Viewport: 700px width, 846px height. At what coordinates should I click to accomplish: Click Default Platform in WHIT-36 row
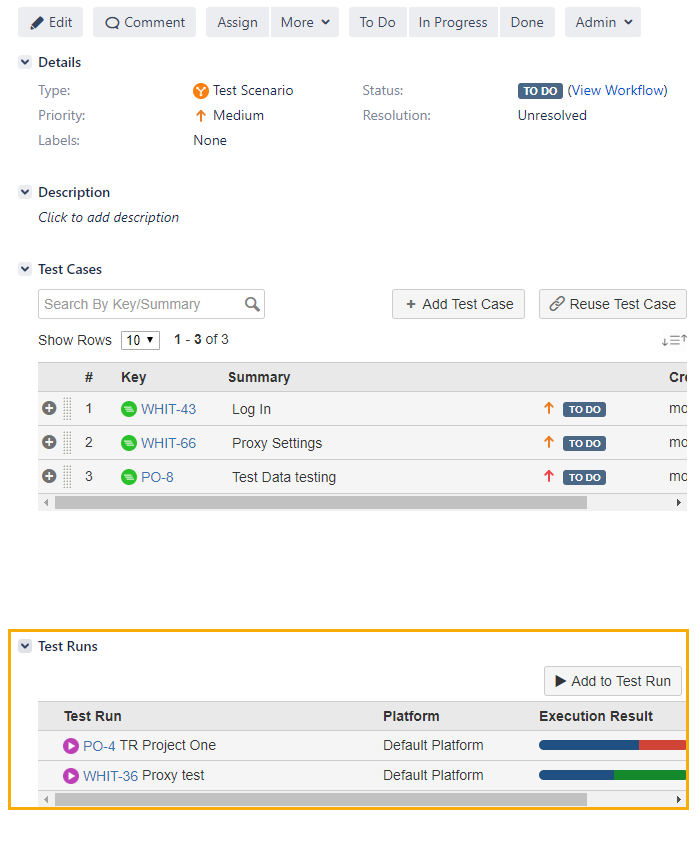433,776
